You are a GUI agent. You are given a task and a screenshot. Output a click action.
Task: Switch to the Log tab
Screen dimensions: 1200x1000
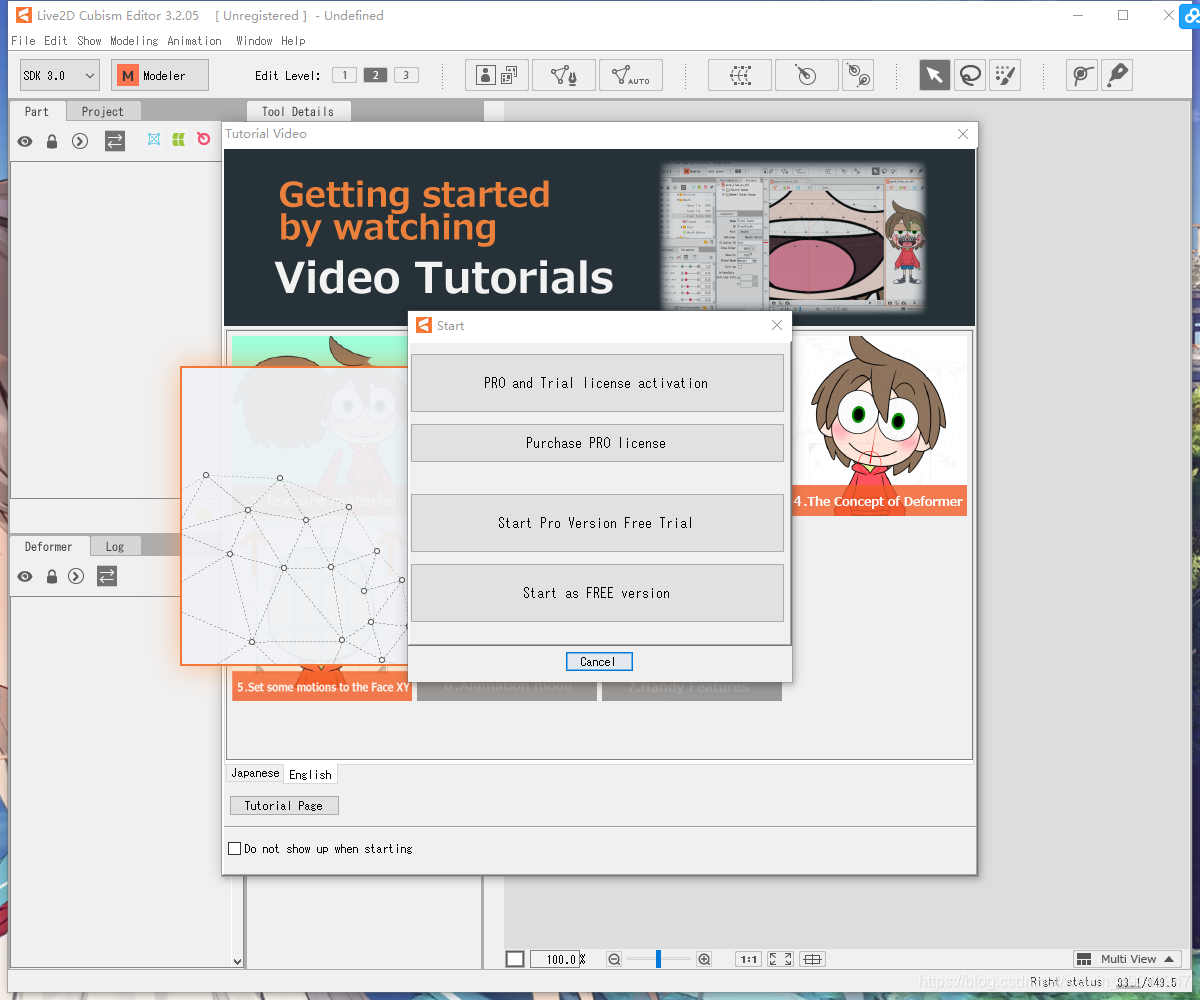click(x=115, y=546)
